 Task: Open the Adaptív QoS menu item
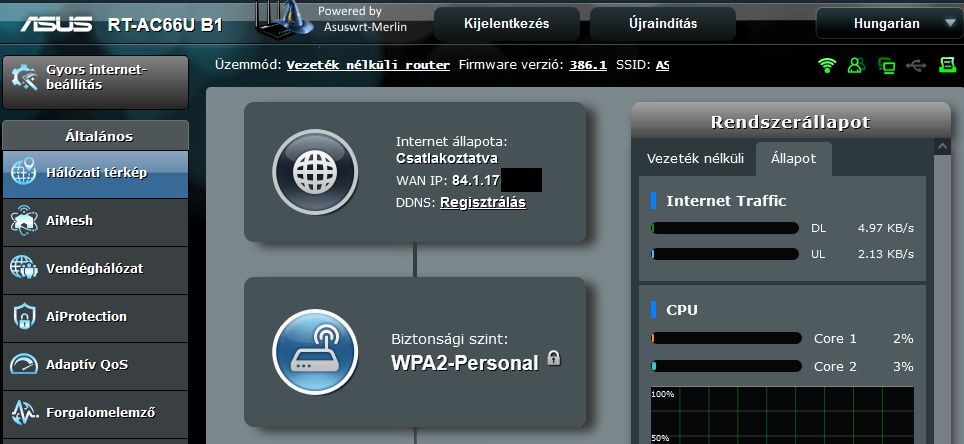pos(95,366)
